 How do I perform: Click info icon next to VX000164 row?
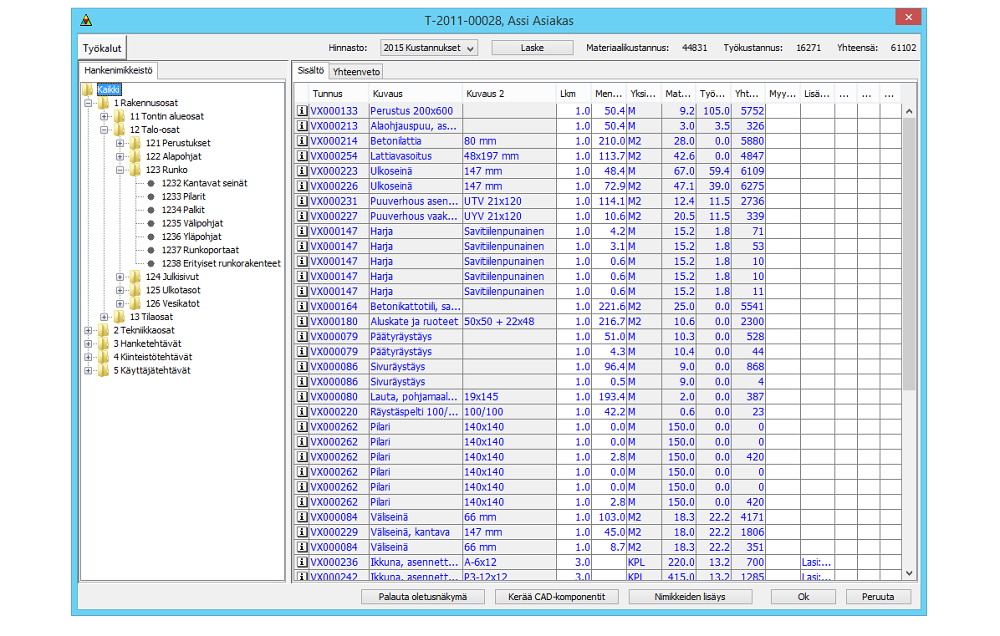[x=303, y=306]
